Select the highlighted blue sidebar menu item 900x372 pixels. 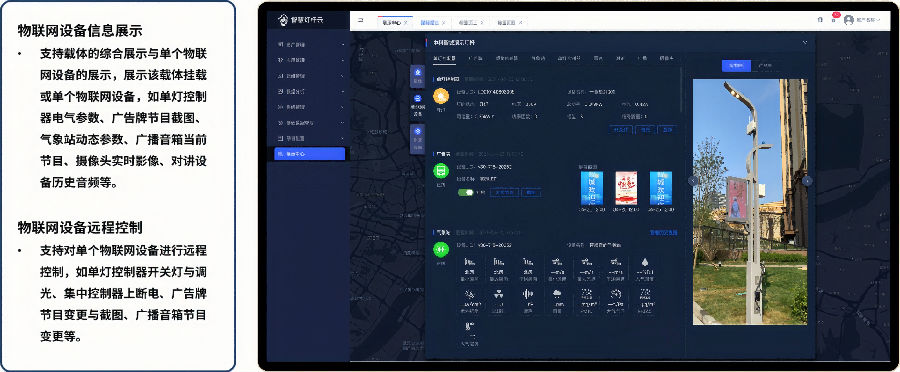coord(310,154)
